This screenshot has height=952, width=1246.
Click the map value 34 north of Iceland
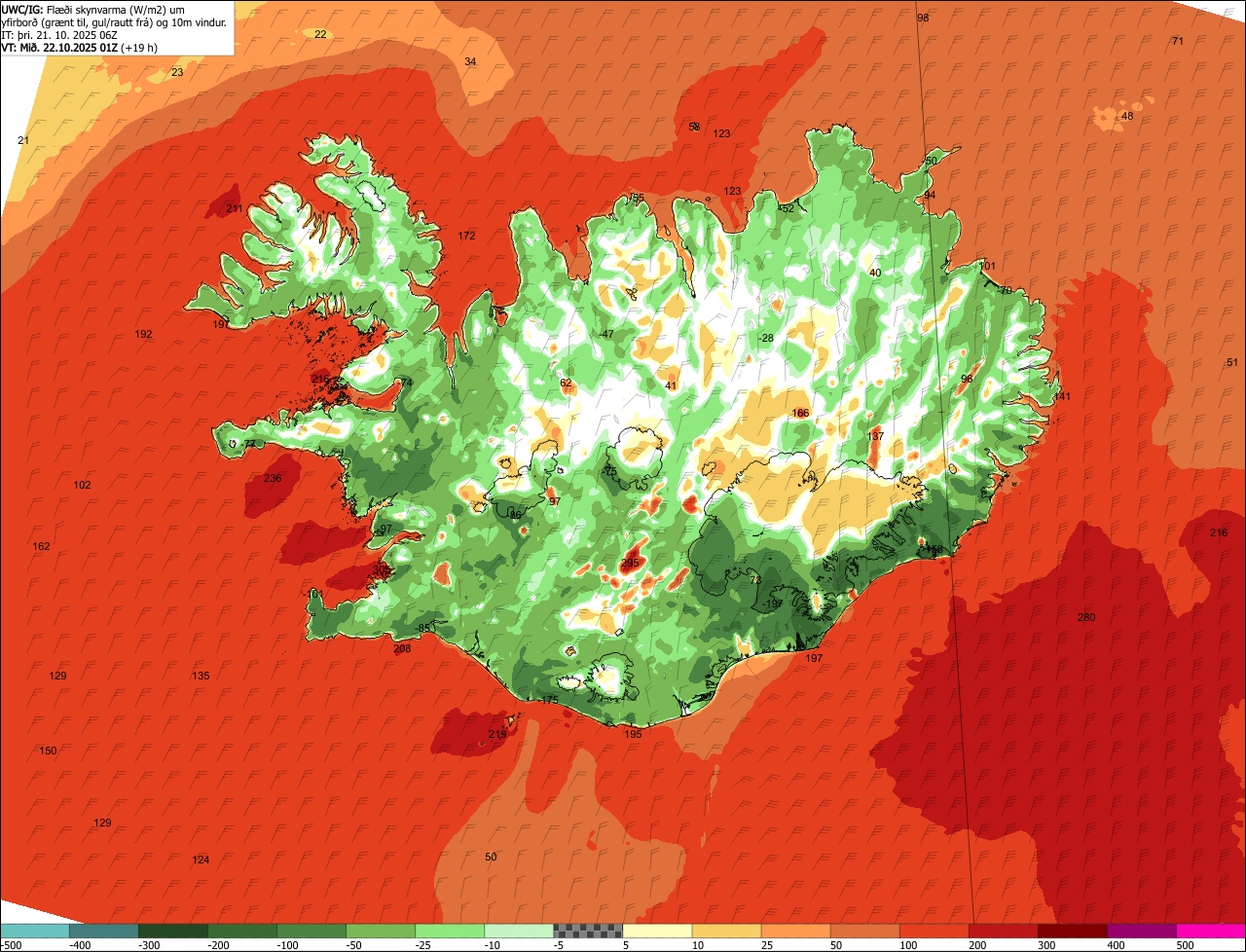(470, 61)
